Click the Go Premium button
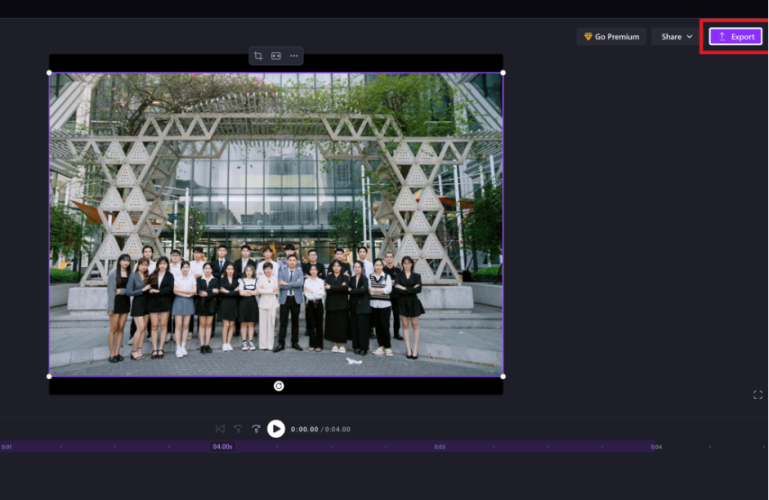769x500 pixels. pyautogui.click(x=611, y=37)
